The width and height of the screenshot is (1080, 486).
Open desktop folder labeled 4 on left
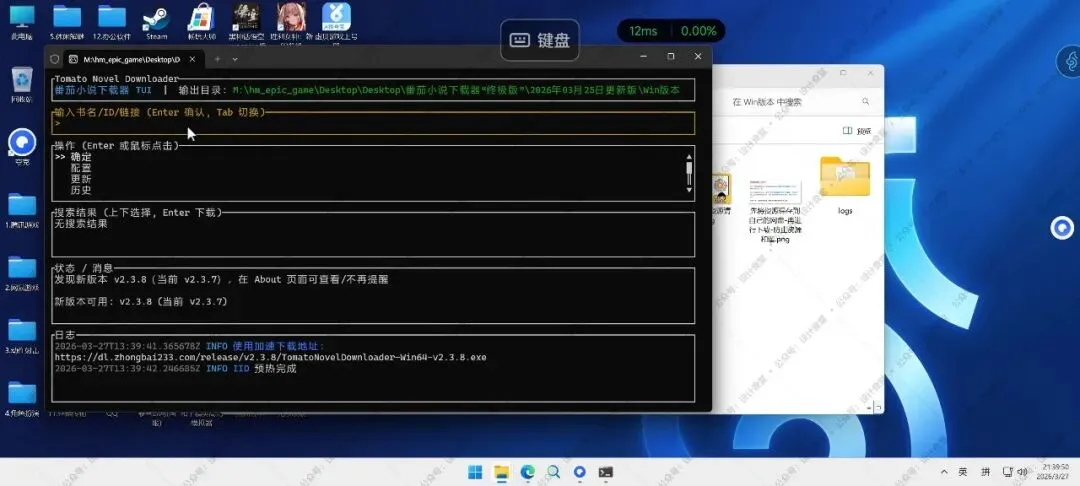click(x=22, y=399)
